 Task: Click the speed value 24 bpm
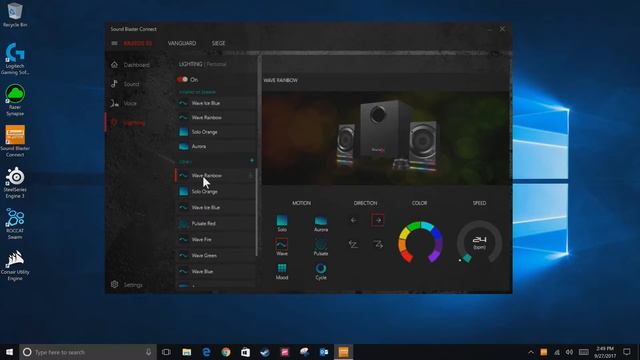click(x=479, y=242)
